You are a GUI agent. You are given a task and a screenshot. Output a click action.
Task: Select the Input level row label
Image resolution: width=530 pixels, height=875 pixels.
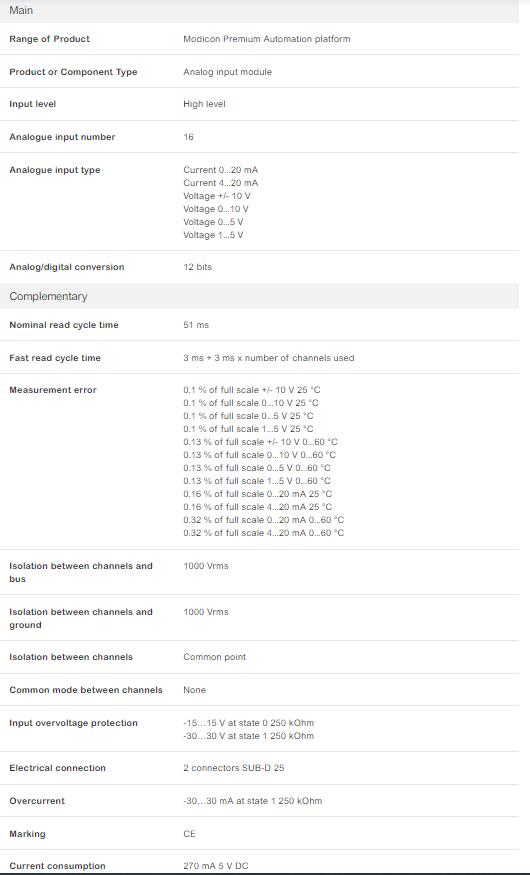[32, 104]
